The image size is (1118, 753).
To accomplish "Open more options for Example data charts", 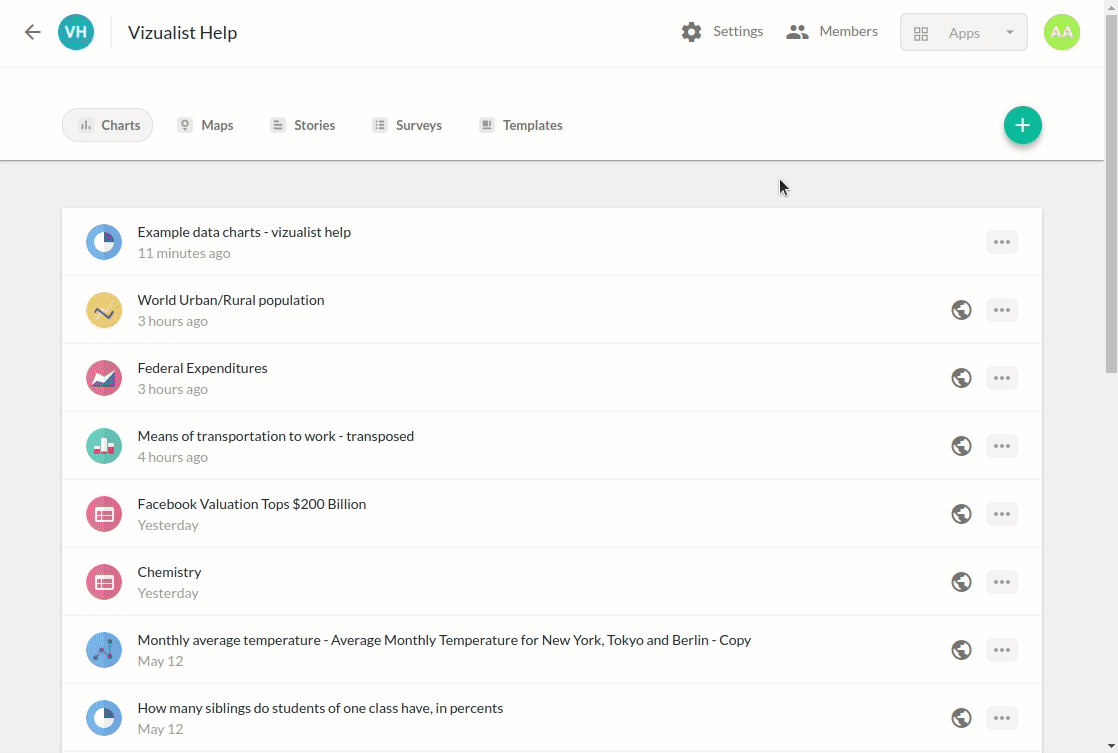I will click(x=1001, y=242).
